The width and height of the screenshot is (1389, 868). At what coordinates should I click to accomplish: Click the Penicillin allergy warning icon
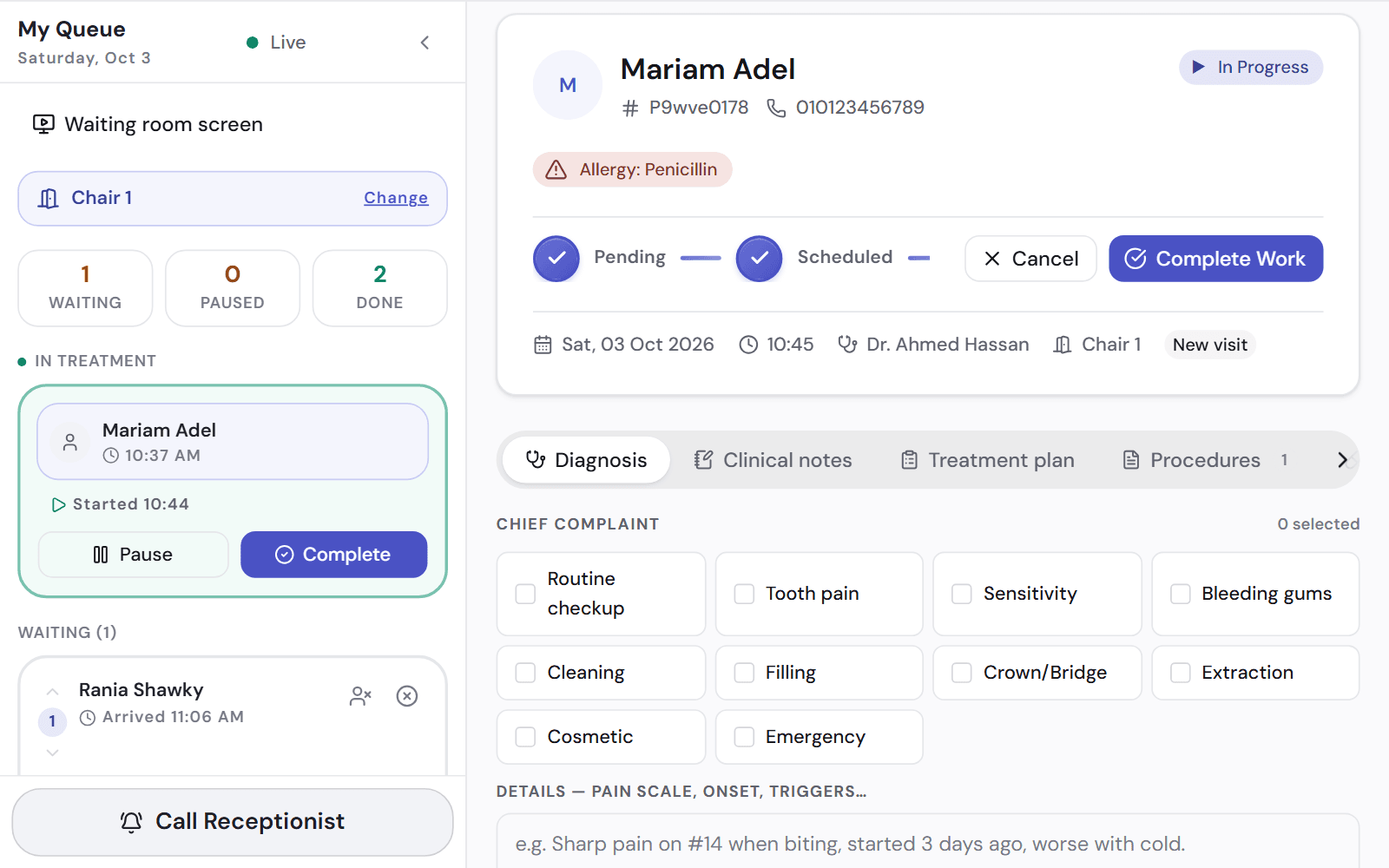tap(556, 169)
